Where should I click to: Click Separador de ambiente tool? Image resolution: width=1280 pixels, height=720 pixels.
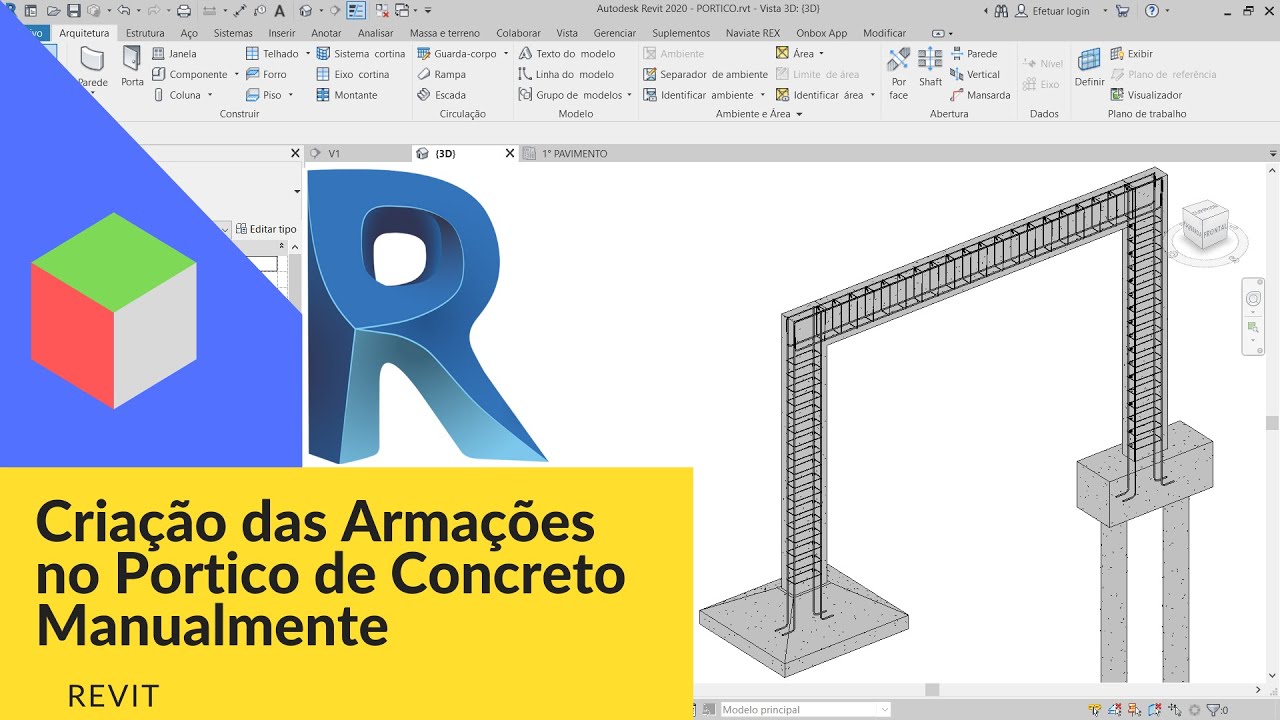706,74
